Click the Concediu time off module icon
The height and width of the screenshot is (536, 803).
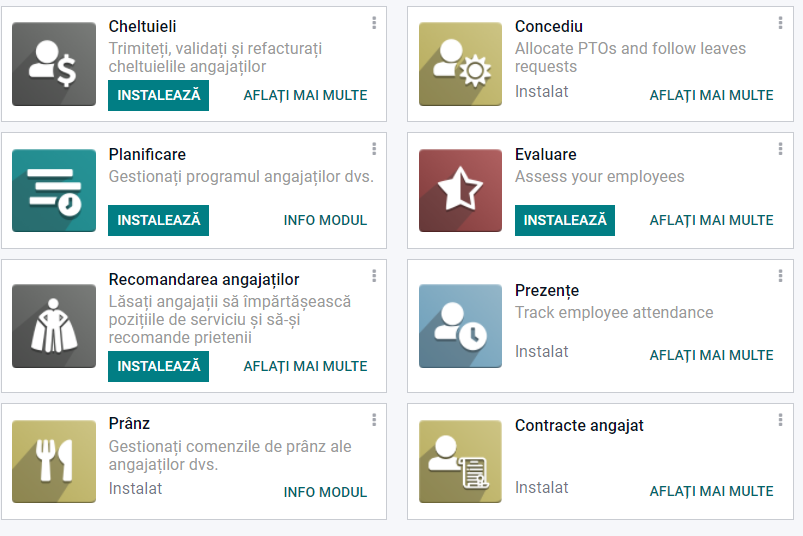click(x=460, y=64)
